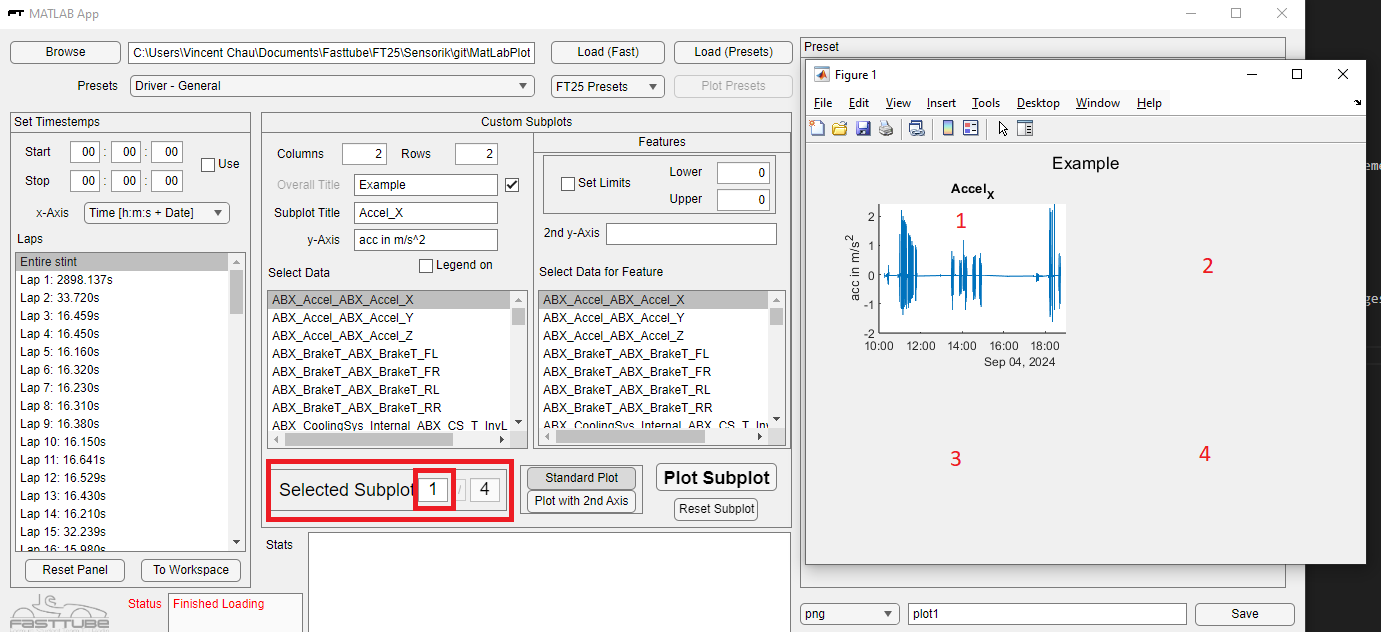Expand the x-Axis time format dropdown
Image resolution: width=1381 pixels, height=632 pixels.
[157, 213]
